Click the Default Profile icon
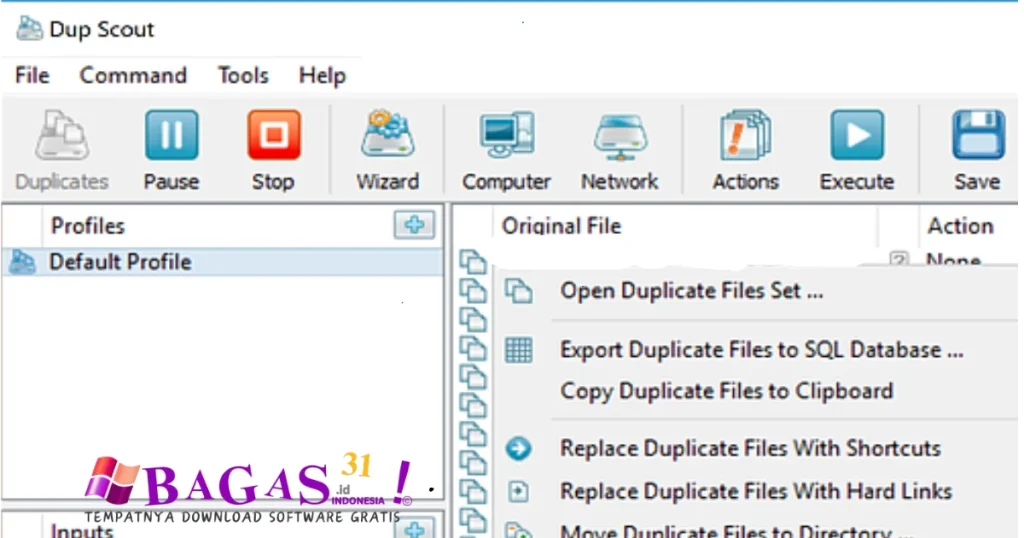The image size is (1024, 538). (22, 262)
